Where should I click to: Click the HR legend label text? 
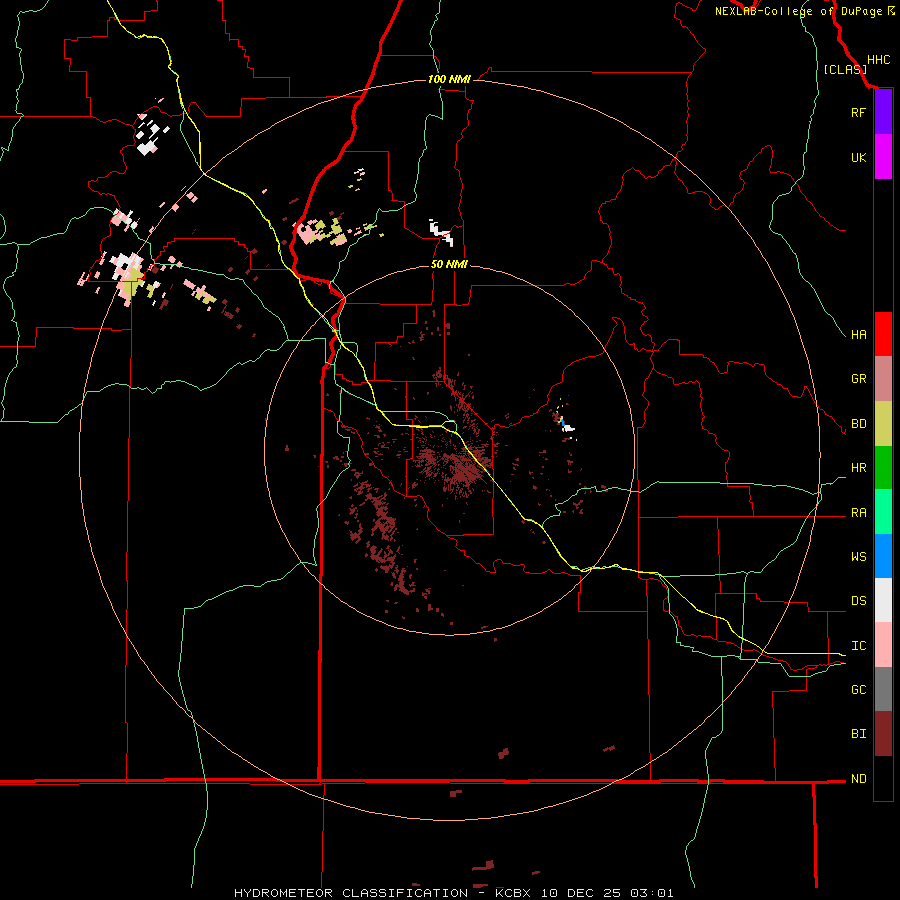coord(858,468)
